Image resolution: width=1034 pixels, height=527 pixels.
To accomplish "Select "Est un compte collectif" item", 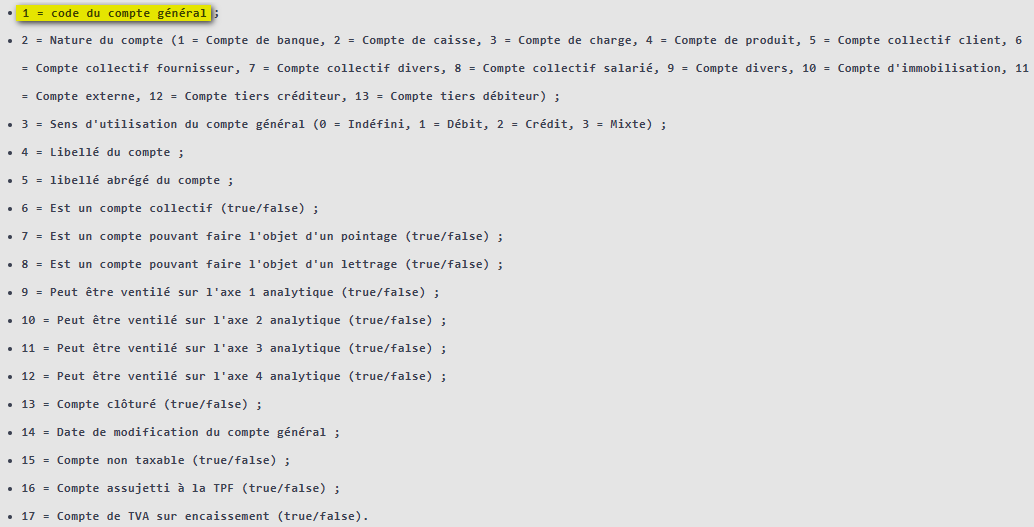I will click(169, 208).
